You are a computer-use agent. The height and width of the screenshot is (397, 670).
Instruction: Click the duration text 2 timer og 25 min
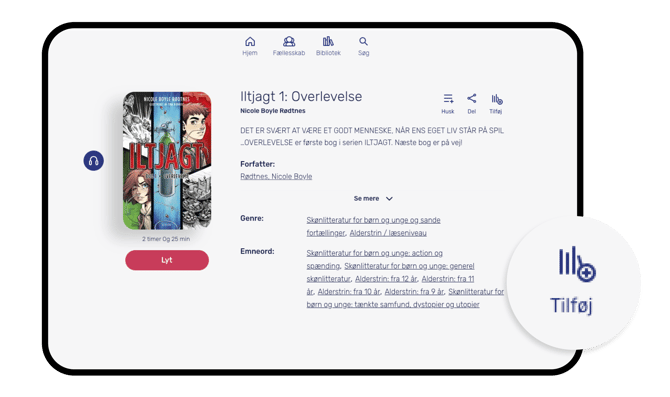(166, 239)
